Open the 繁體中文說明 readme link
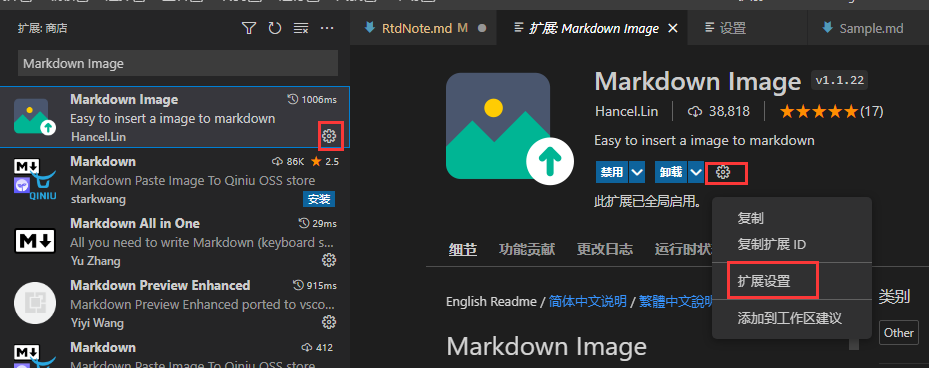The image size is (929, 368). point(676,302)
